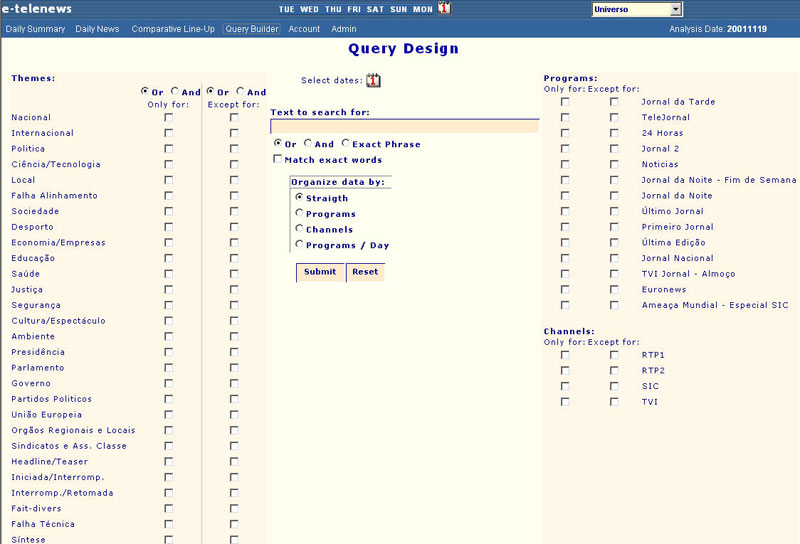Check Only for Politica theme
Image resolution: width=800 pixels, height=544 pixels.
[x=169, y=149]
